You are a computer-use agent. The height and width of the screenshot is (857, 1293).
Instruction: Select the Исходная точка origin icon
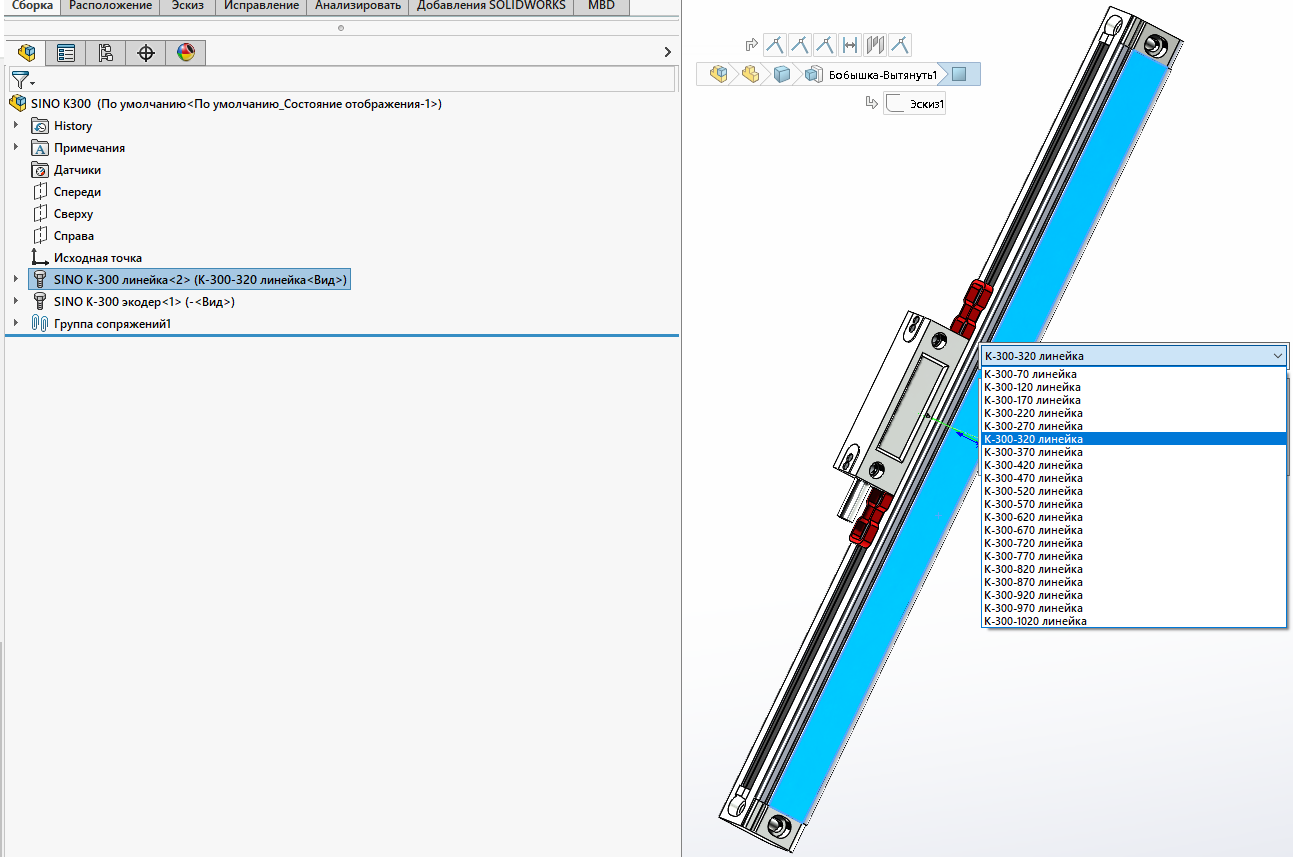coord(40,258)
